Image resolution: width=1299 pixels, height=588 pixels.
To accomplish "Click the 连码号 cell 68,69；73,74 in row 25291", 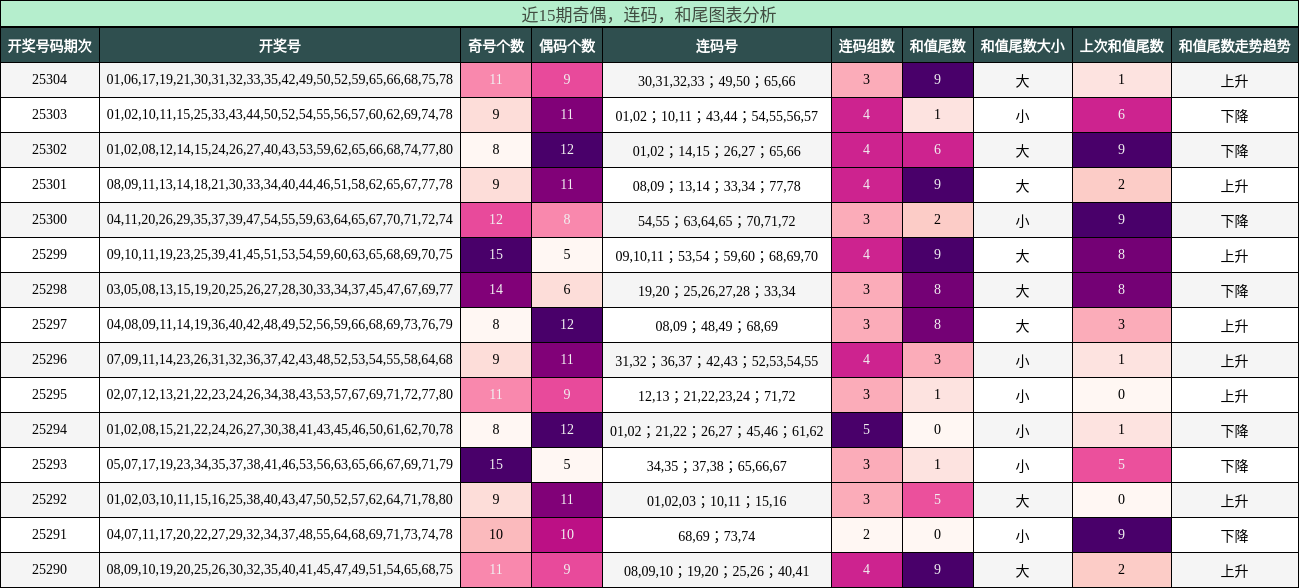I will 716,534.
